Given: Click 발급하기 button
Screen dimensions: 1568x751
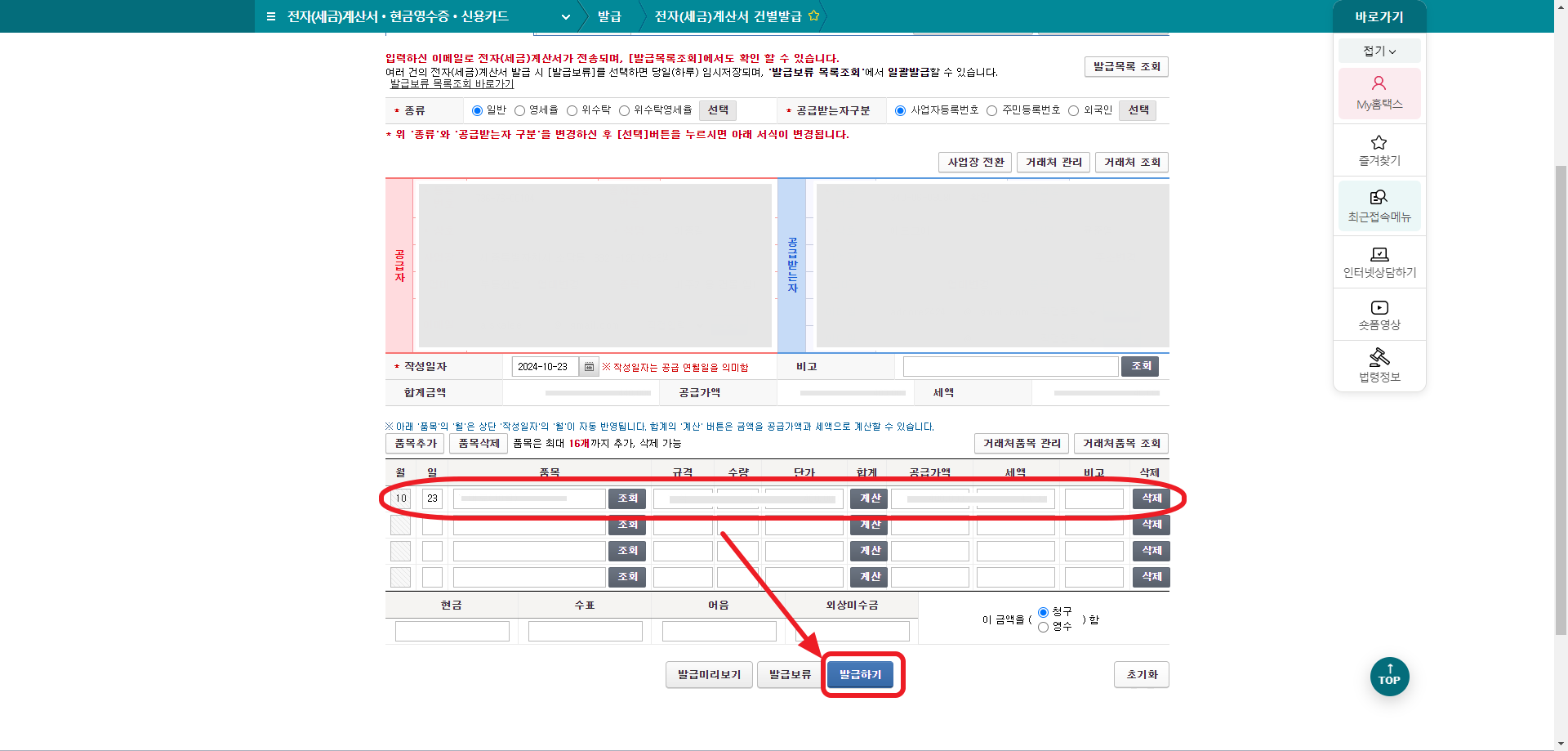Looking at the screenshot, I should click(x=860, y=675).
